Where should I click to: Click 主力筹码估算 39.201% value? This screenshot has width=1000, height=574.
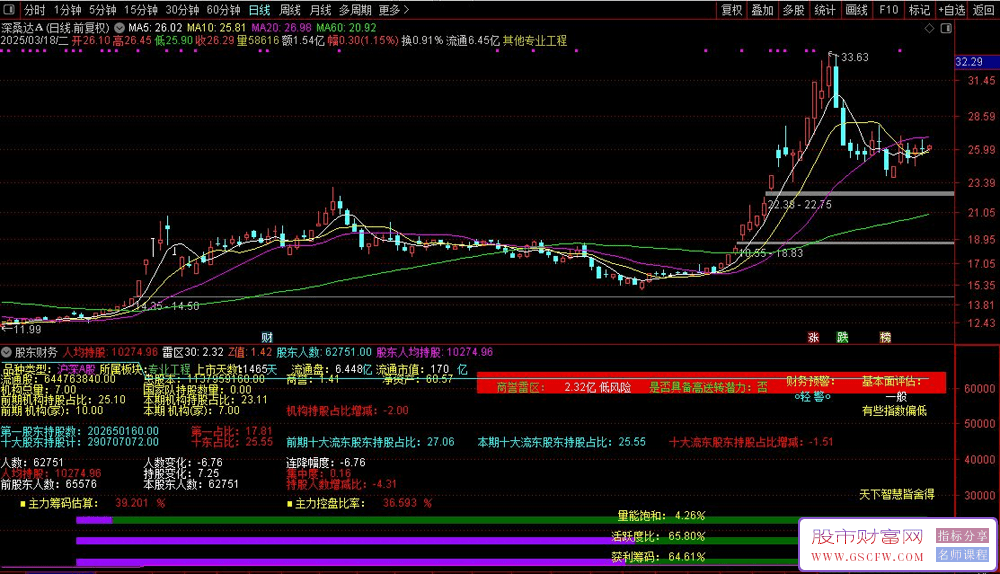[140, 503]
